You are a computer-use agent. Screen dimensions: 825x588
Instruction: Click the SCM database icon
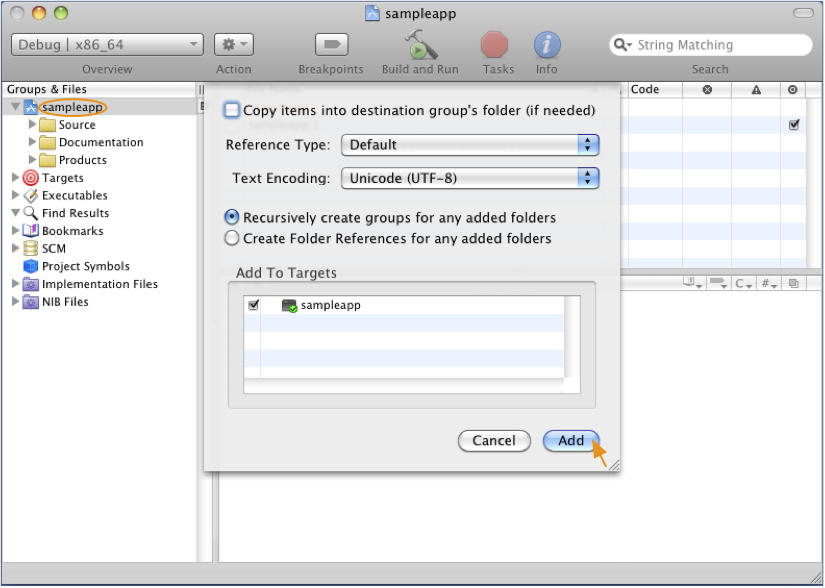31,248
